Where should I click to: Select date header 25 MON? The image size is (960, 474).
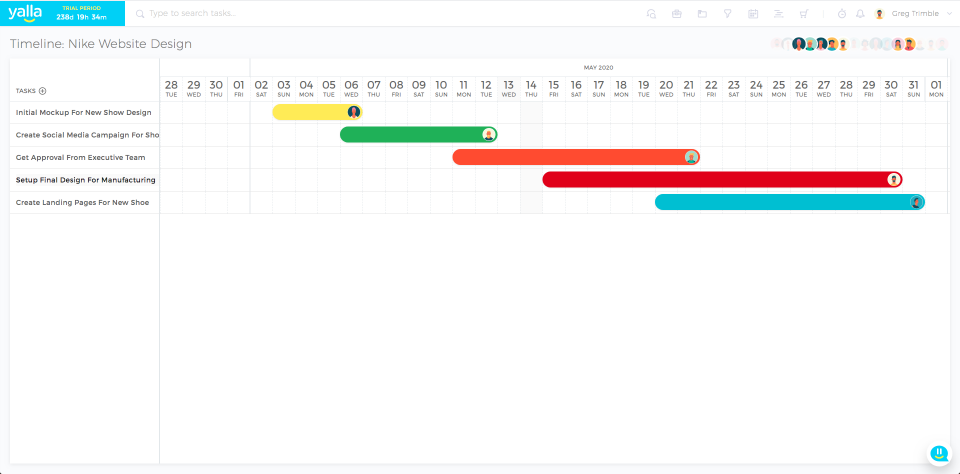pos(779,88)
